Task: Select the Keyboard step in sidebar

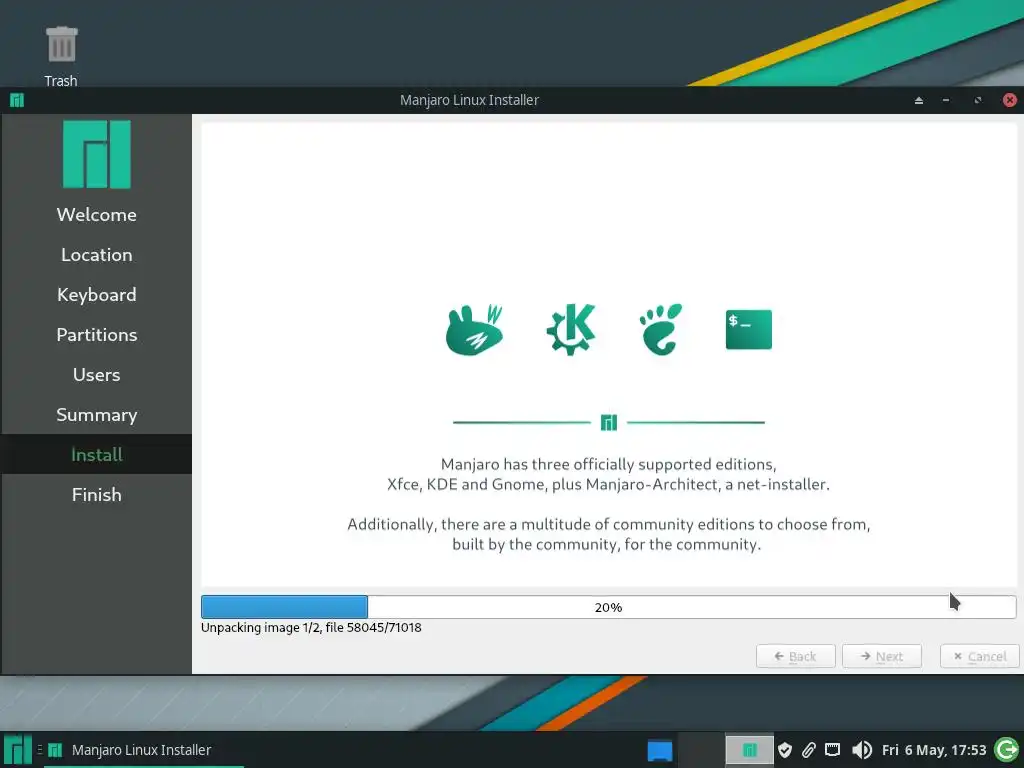Action: pyautogui.click(x=97, y=295)
